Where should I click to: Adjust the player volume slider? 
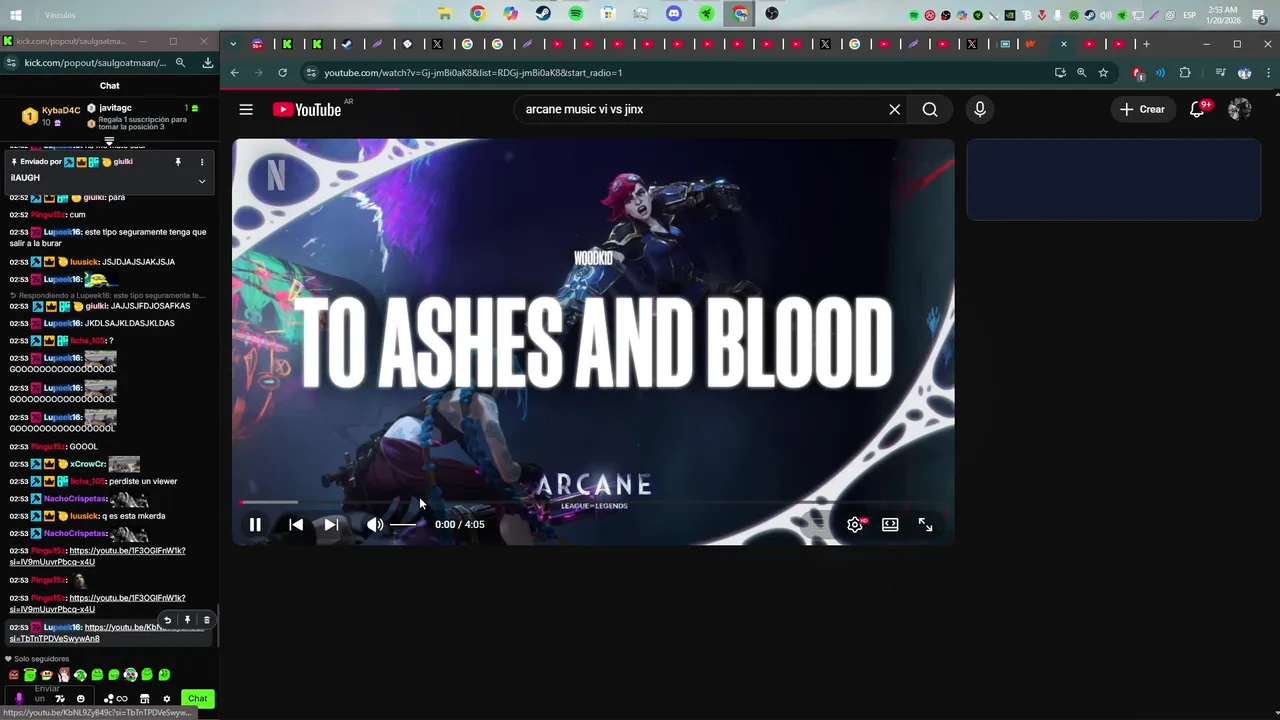(403, 524)
